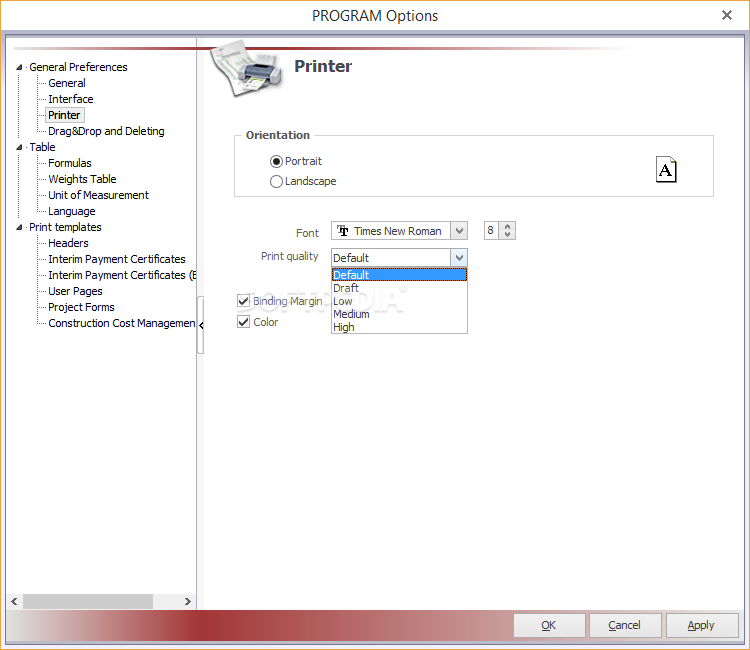Open the Project Forms tree item
The image size is (750, 650).
tap(81, 307)
